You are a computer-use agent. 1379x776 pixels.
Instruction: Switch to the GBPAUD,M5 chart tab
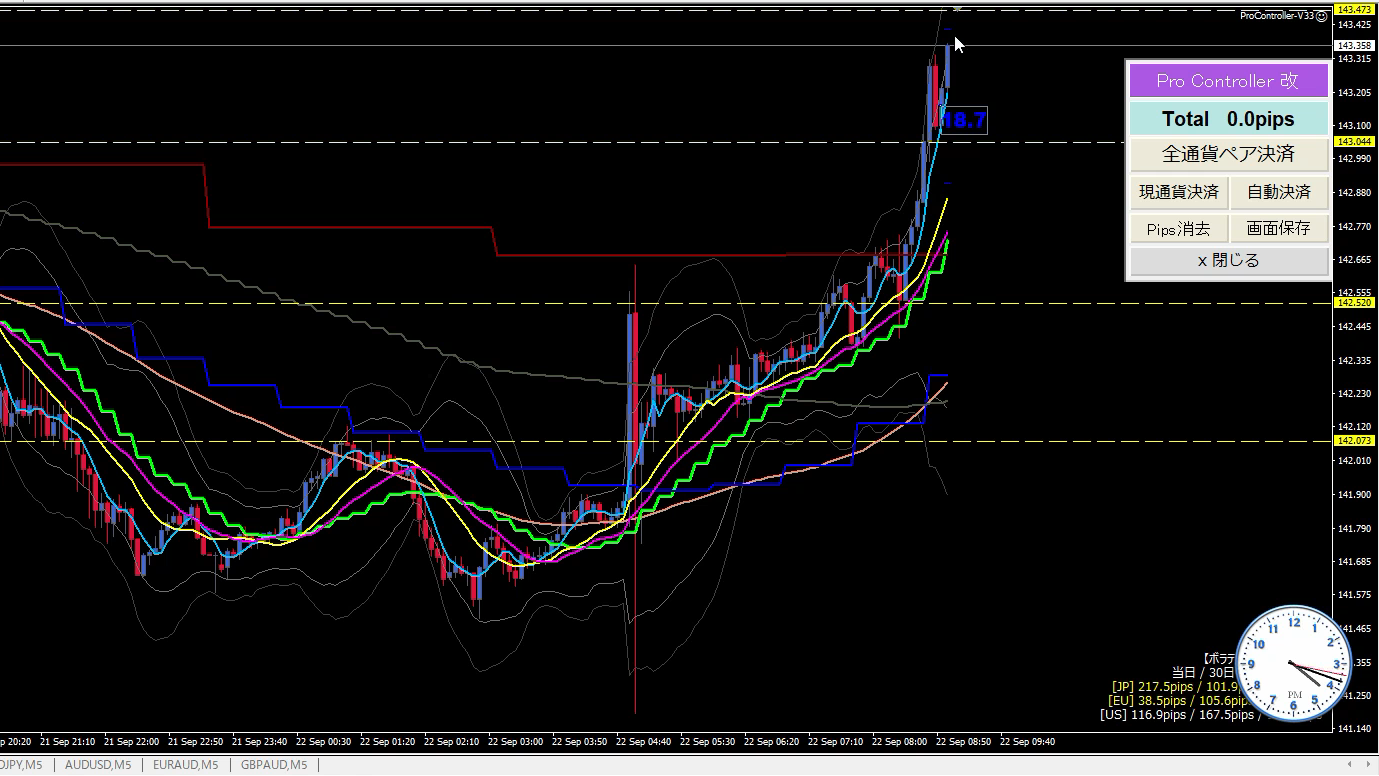275,765
